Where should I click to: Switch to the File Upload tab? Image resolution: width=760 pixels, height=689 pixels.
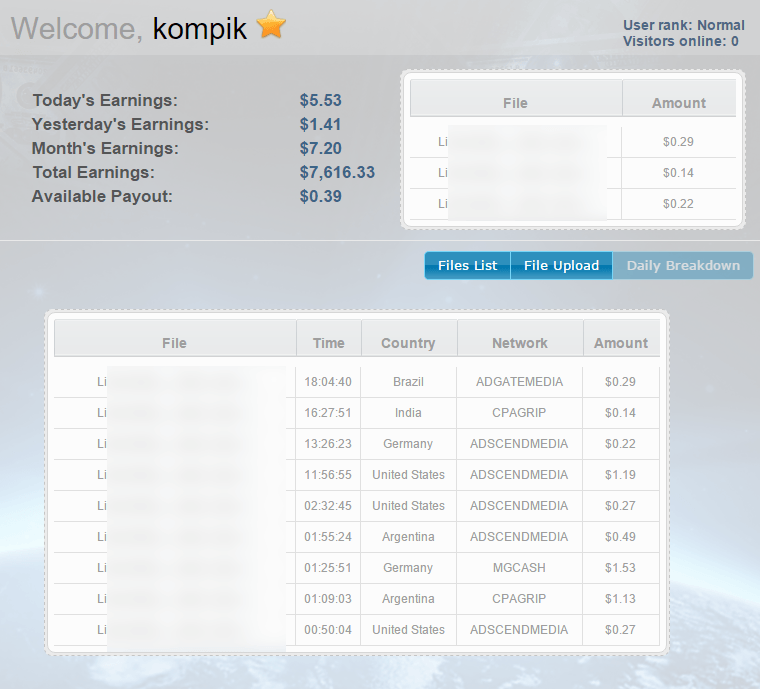[561, 265]
